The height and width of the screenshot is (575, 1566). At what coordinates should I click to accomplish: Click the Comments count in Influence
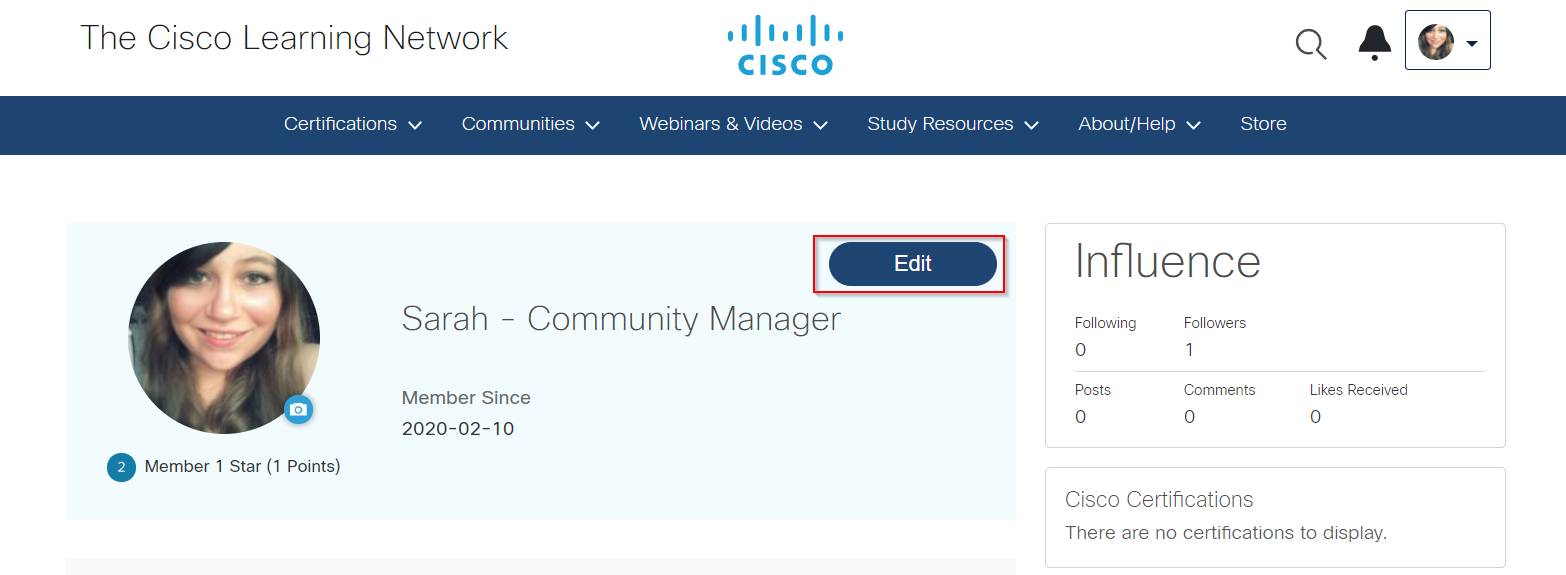click(x=1189, y=417)
